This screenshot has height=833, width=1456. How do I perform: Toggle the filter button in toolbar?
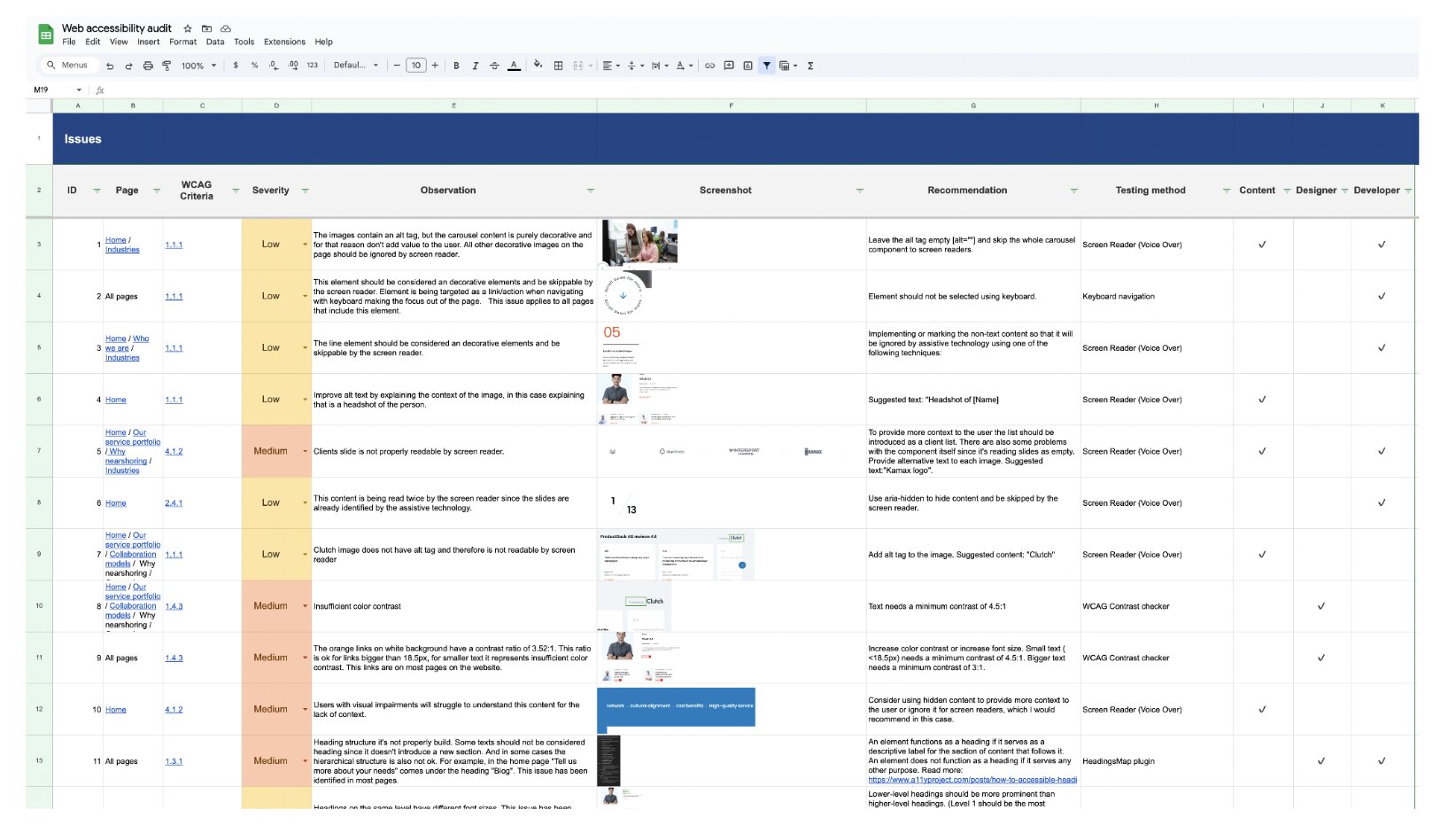(767, 66)
